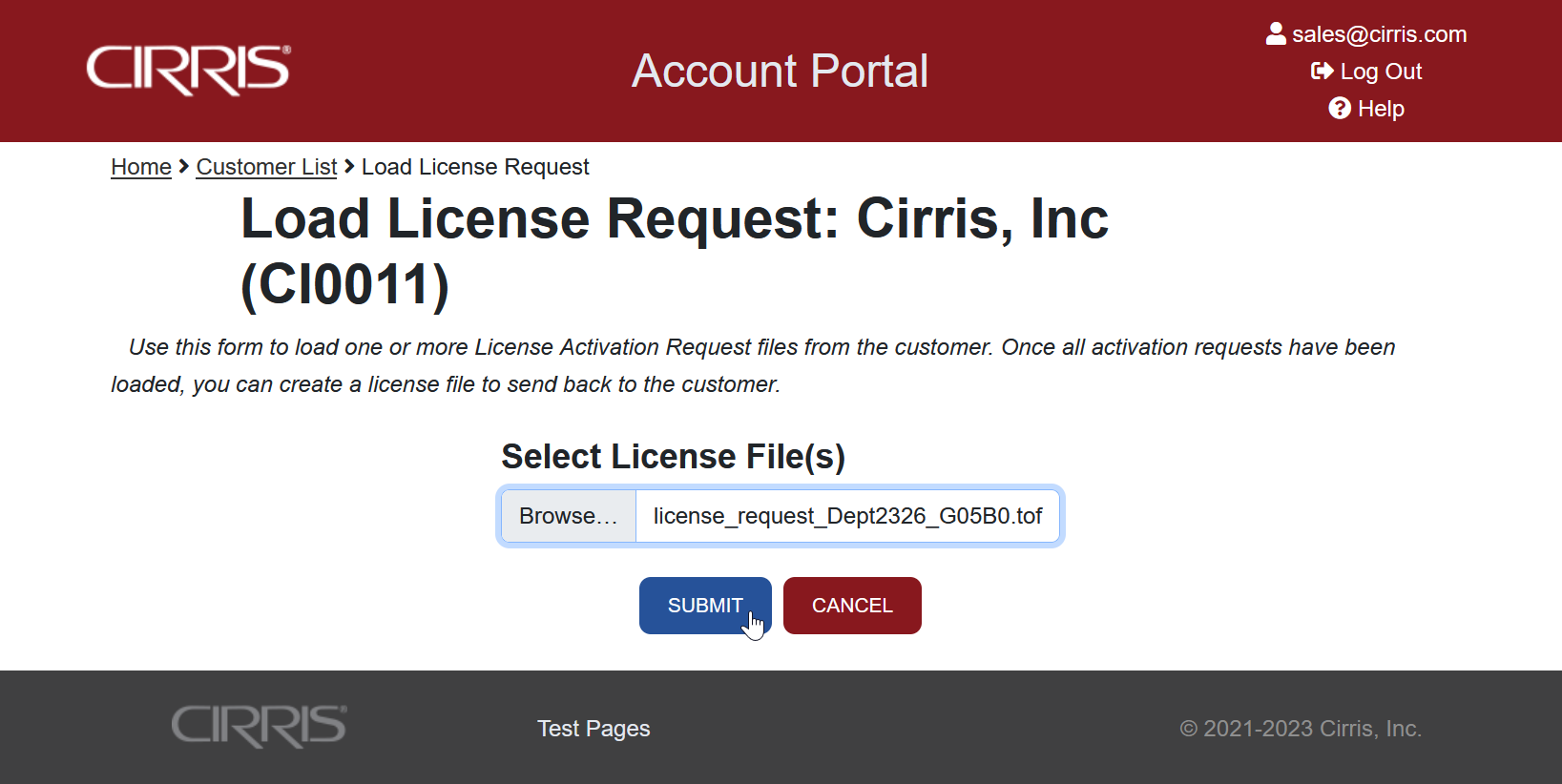Open the sales@cirris.com account link
The height and width of the screenshot is (784, 1562).
1379,34
